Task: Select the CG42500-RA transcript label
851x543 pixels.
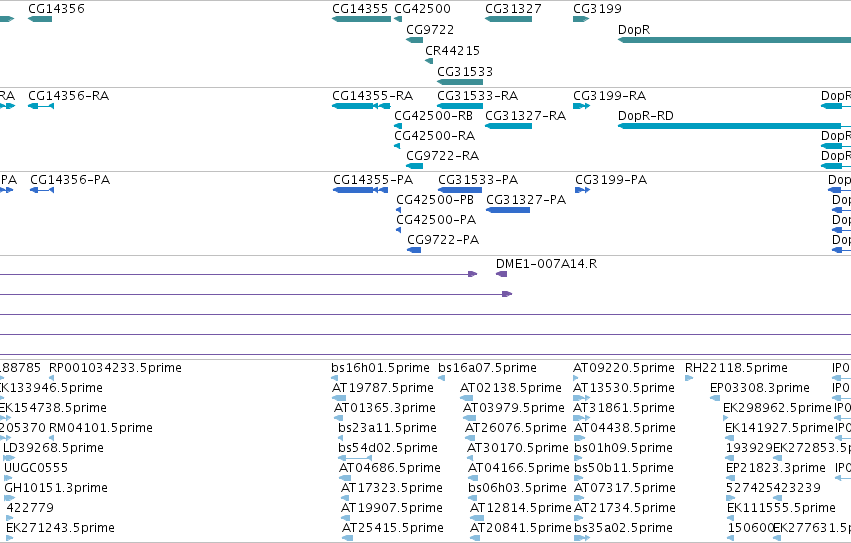Action: coord(434,136)
